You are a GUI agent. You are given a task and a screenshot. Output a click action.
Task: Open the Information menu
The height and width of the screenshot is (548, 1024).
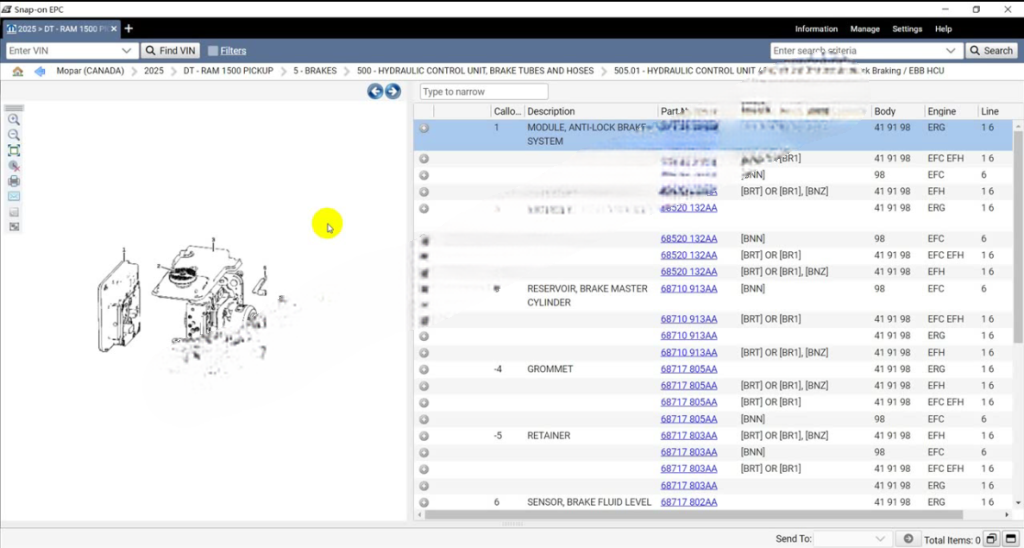click(x=816, y=29)
